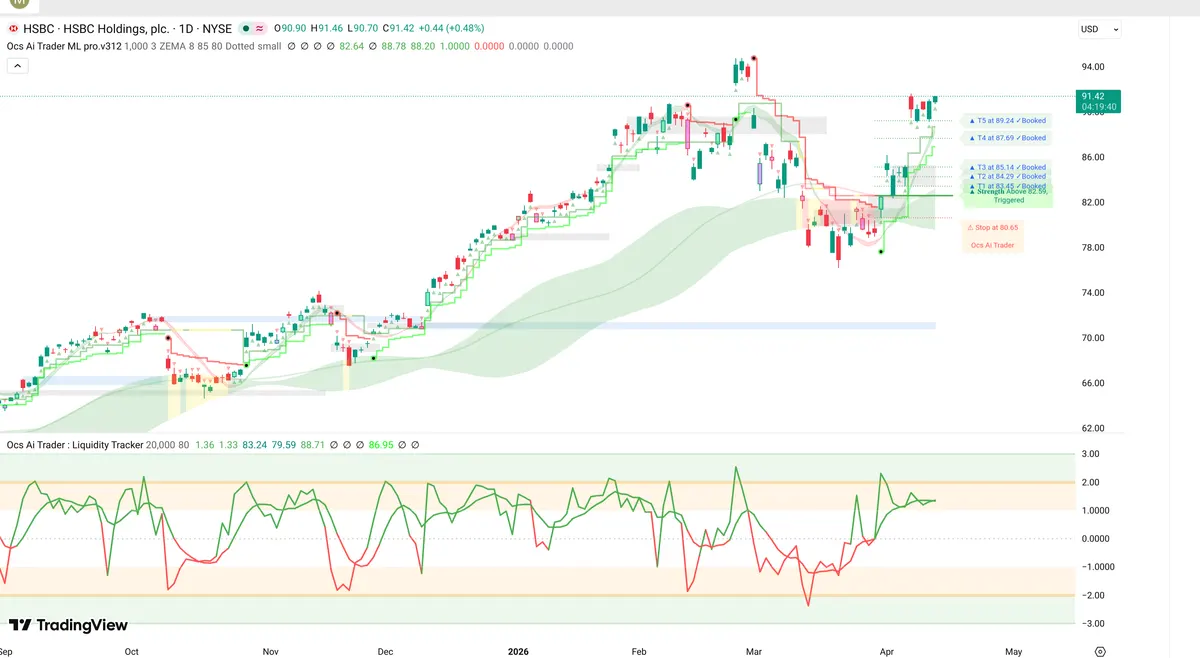The height and width of the screenshot is (658, 1200).
Task: Select the Liquidity Tracker indicator legend
Action: tap(75, 445)
